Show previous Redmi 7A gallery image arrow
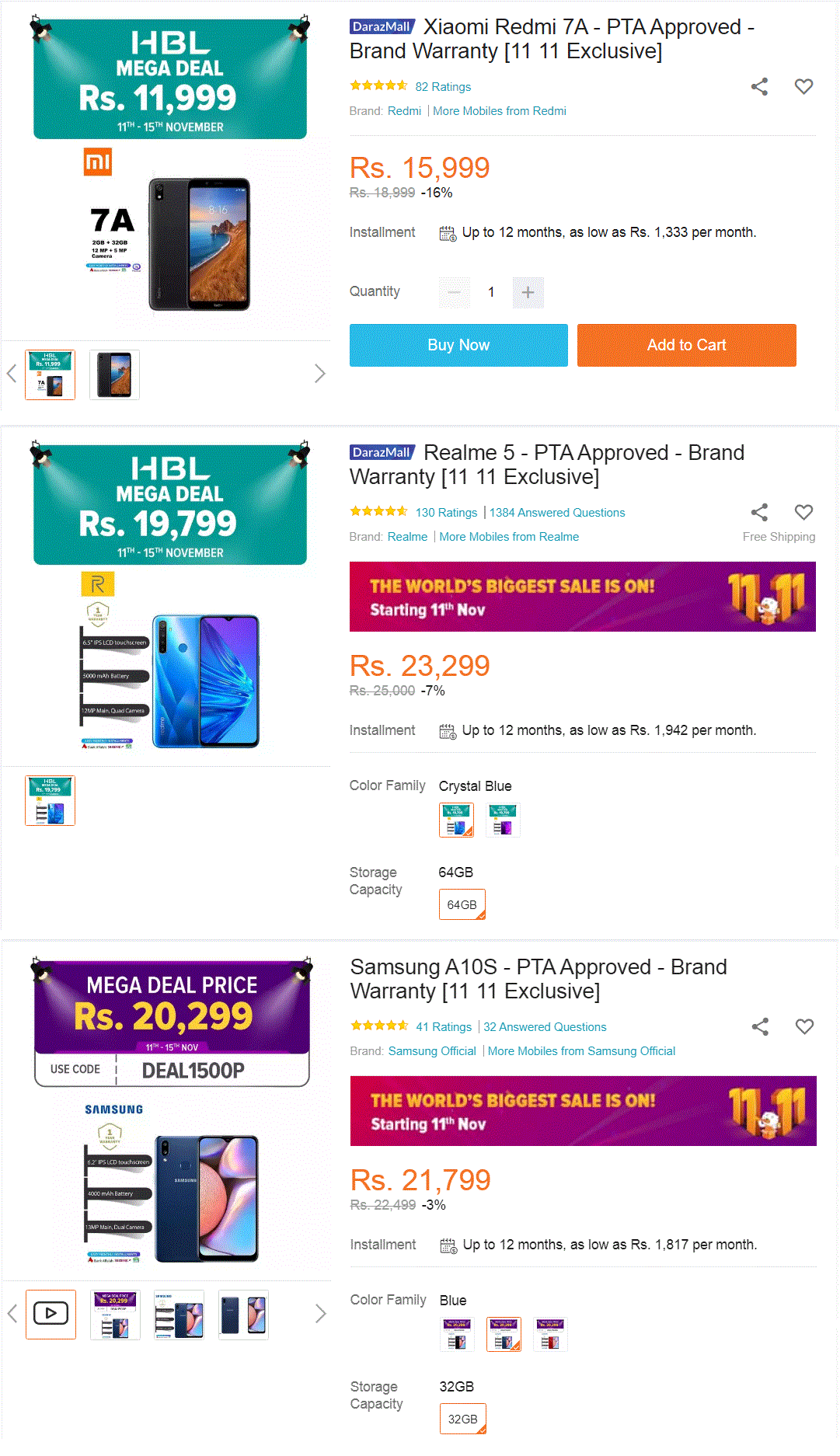The width and height of the screenshot is (840, 1456). tap(12, 374)
